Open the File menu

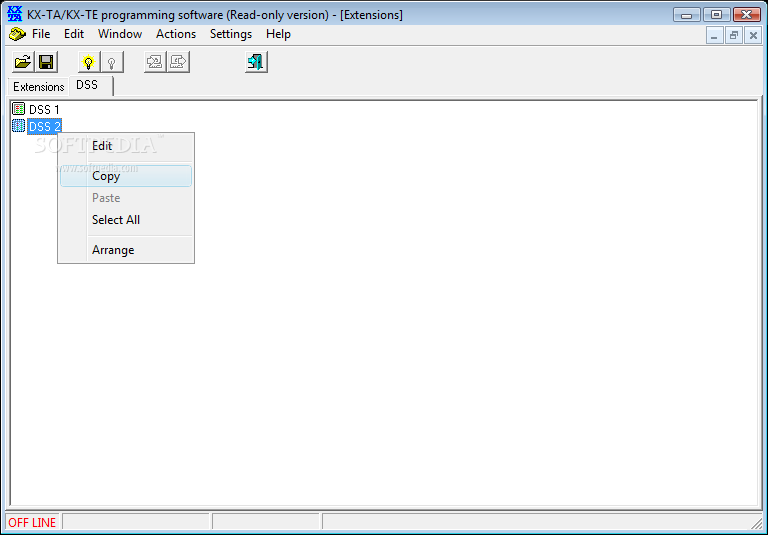41,34
